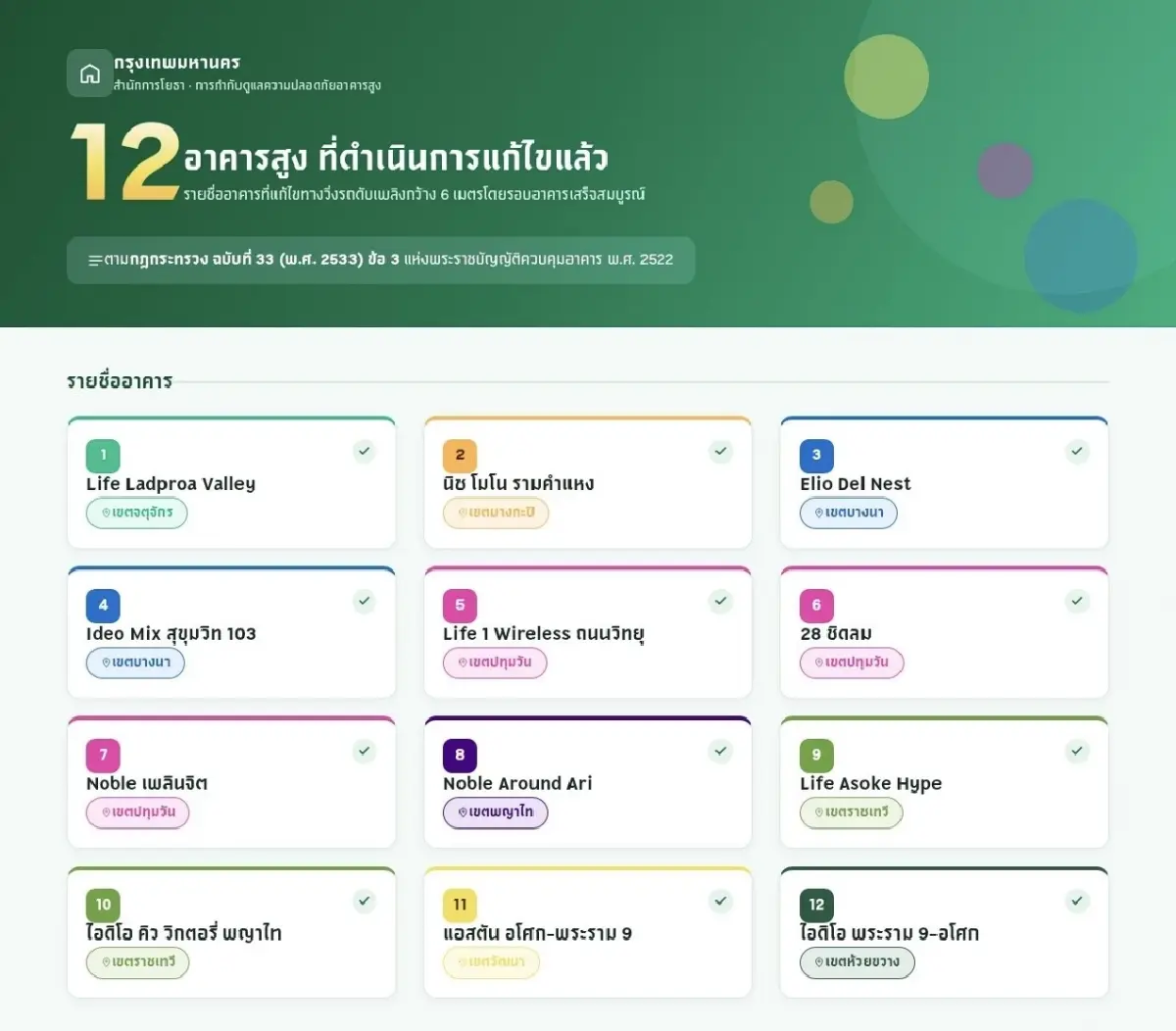Viewport: 1176px width, 1031px height.
Task: Click the checkmark on แอสตัน อโศก-พระราม 9 card
Action: coord(721,901)
